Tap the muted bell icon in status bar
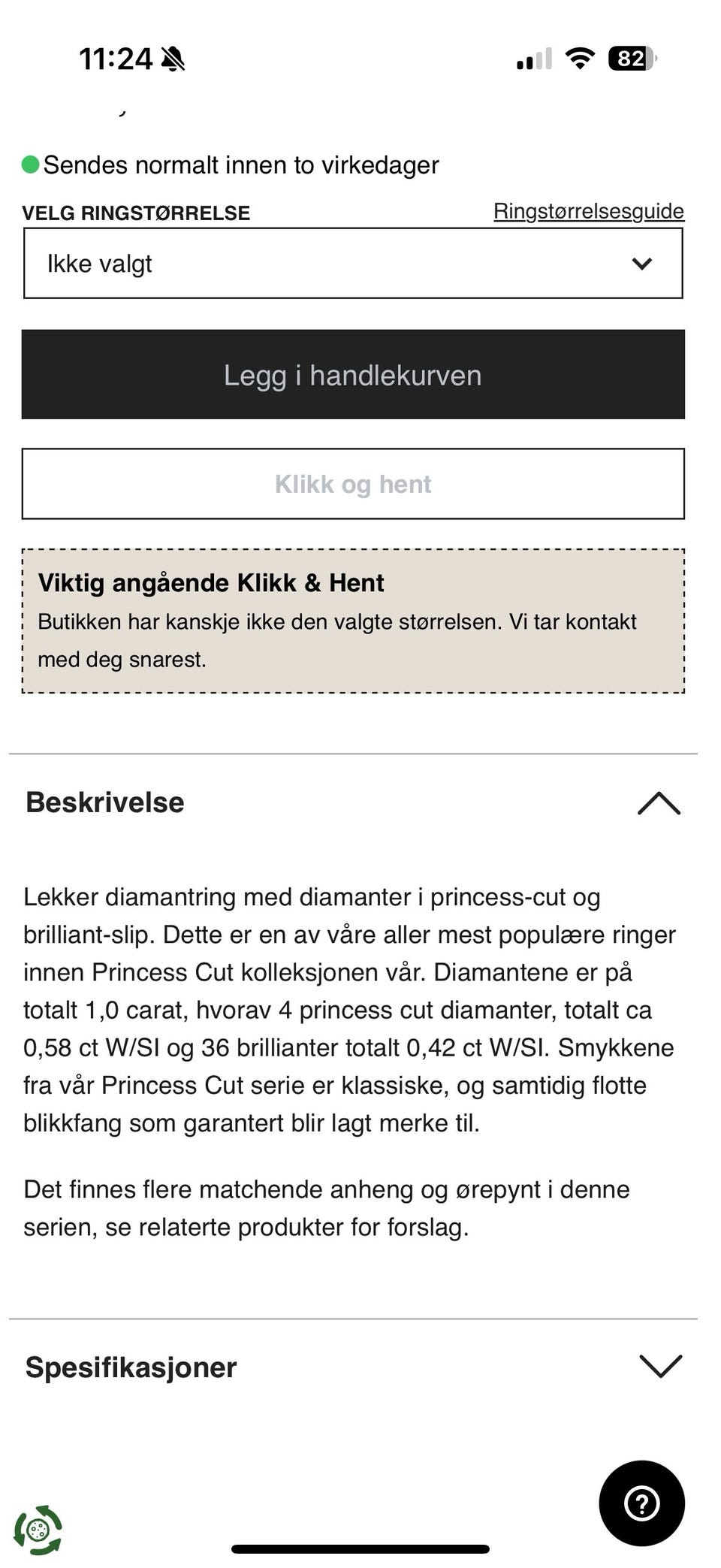The image size is (721, 1568). 173,59
